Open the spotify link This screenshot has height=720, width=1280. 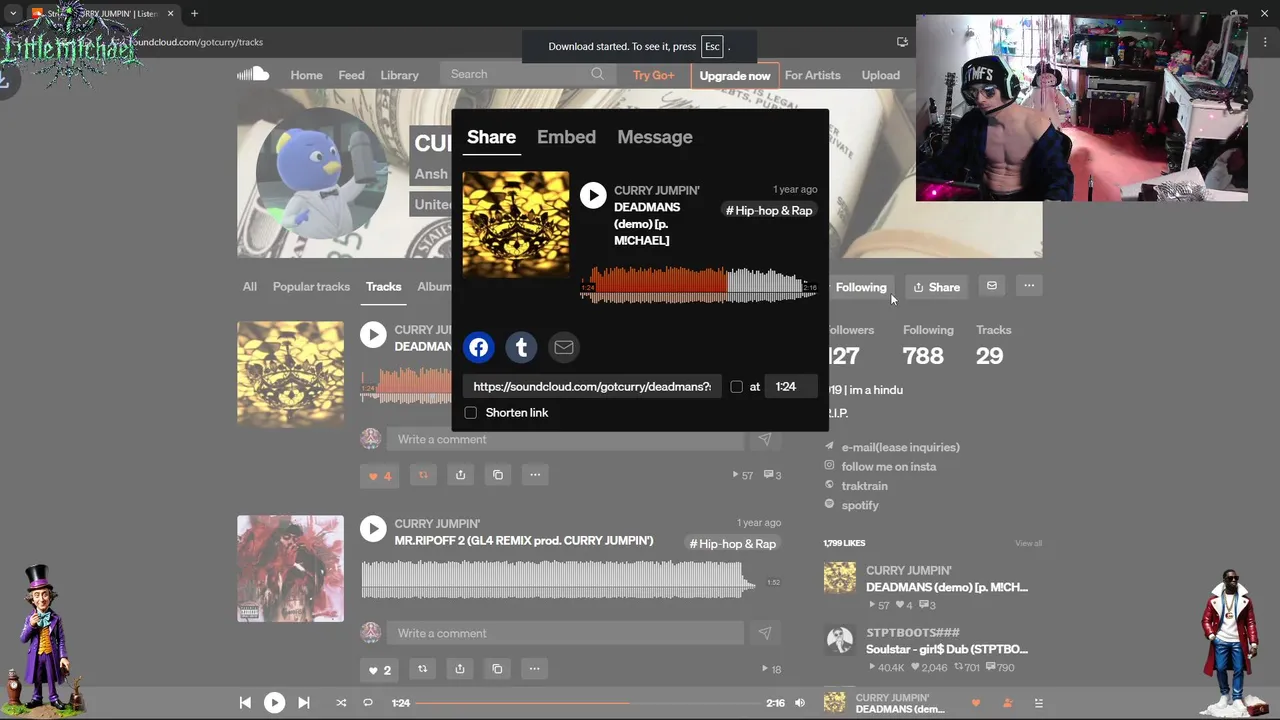860,505
